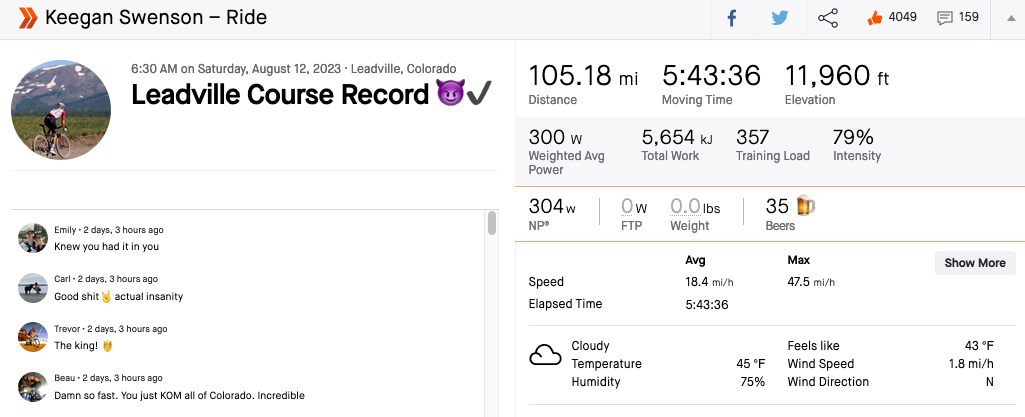The width and height of the screenshot is (1025, 417).
Task: Collapse header with the up arrow
Action: pos(1008,19)
